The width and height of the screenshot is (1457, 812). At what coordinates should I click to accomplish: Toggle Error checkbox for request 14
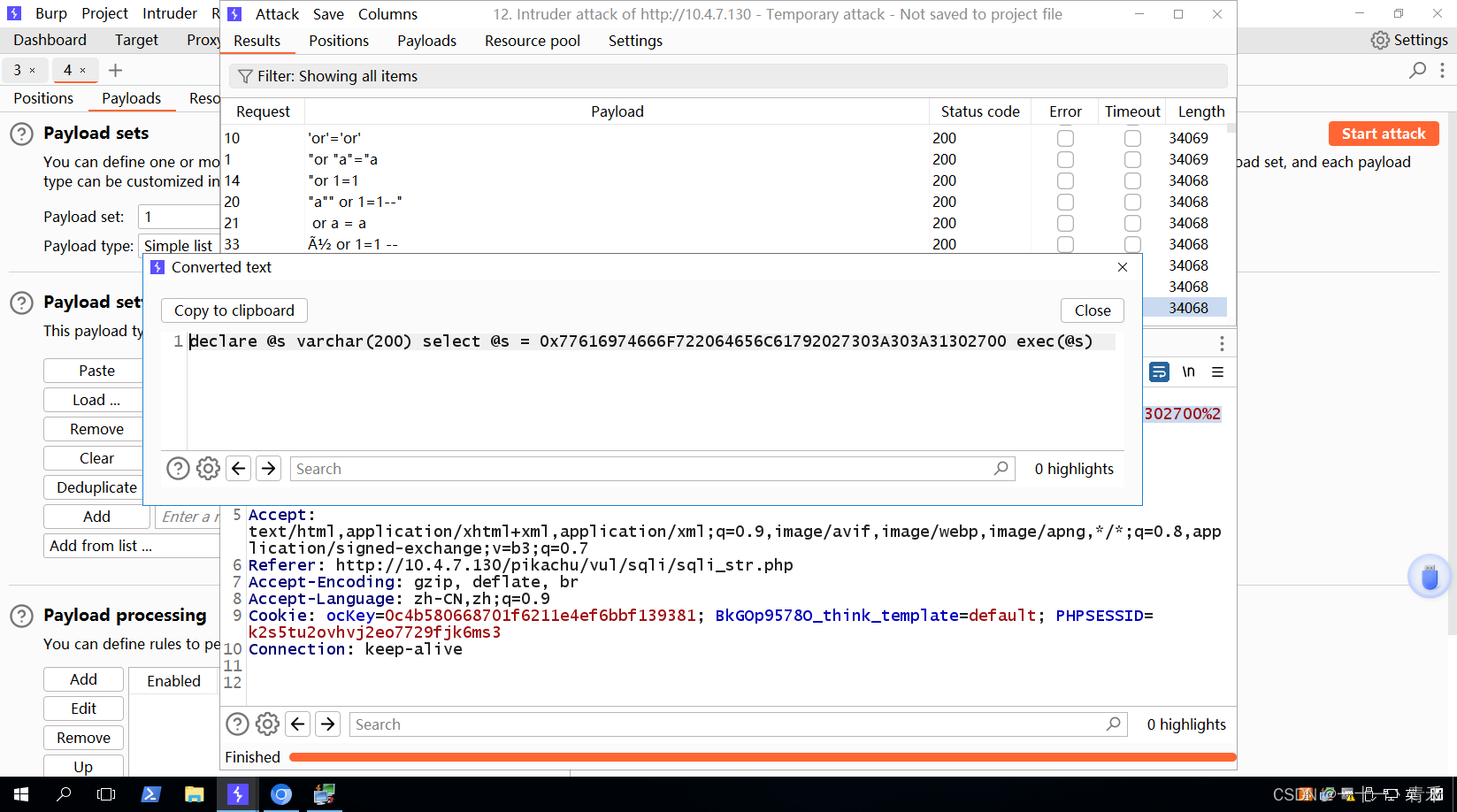point(1065,180)
